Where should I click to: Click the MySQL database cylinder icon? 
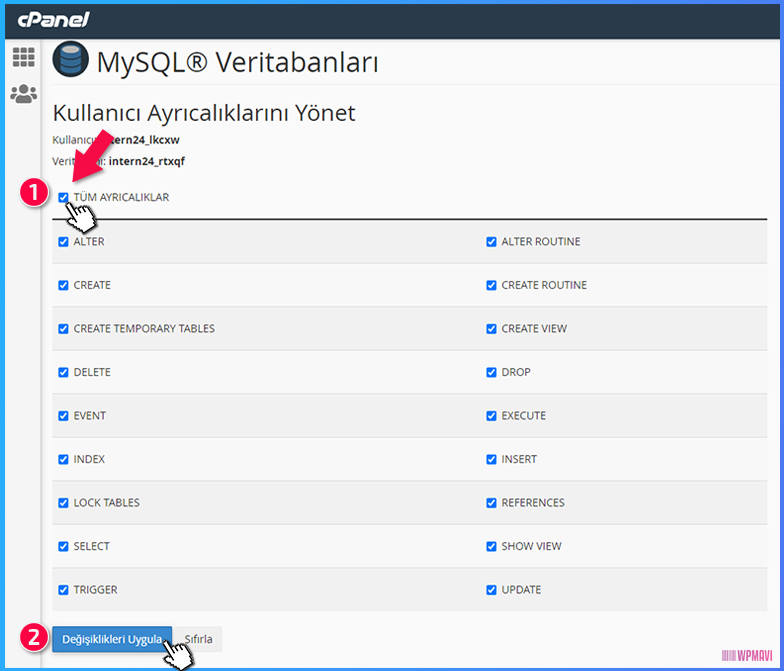click(x=70, y=59)
